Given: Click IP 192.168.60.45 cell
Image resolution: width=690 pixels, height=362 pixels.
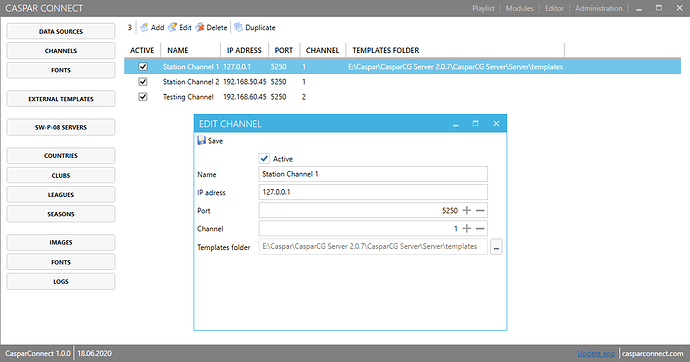Looking at the screenshot, I should [x=245, y=97].
